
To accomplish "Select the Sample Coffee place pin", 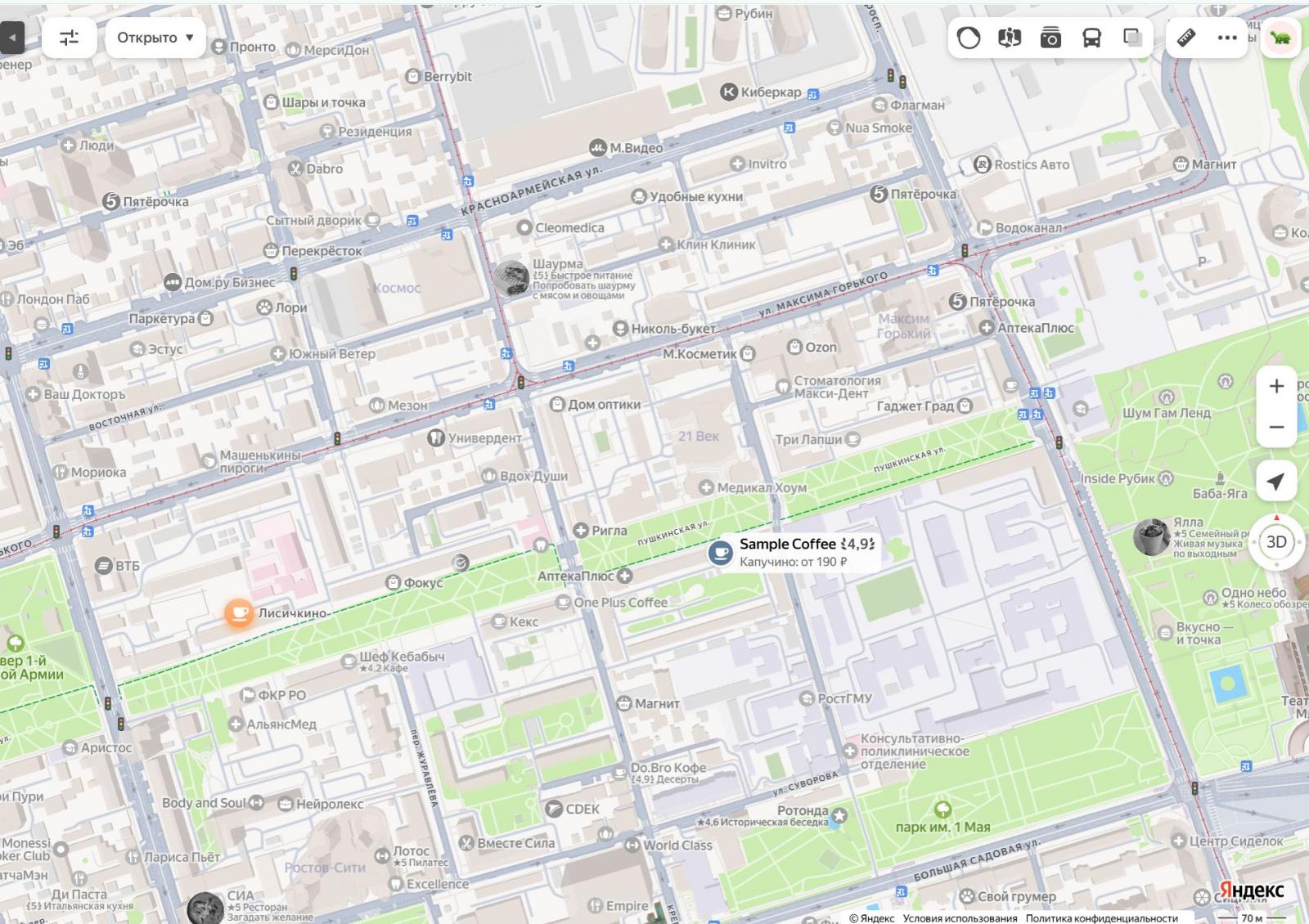I will click(x=720, y=553).
